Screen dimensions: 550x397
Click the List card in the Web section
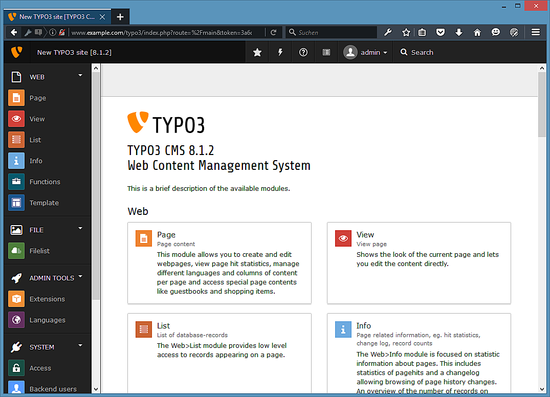pos(219,353)
